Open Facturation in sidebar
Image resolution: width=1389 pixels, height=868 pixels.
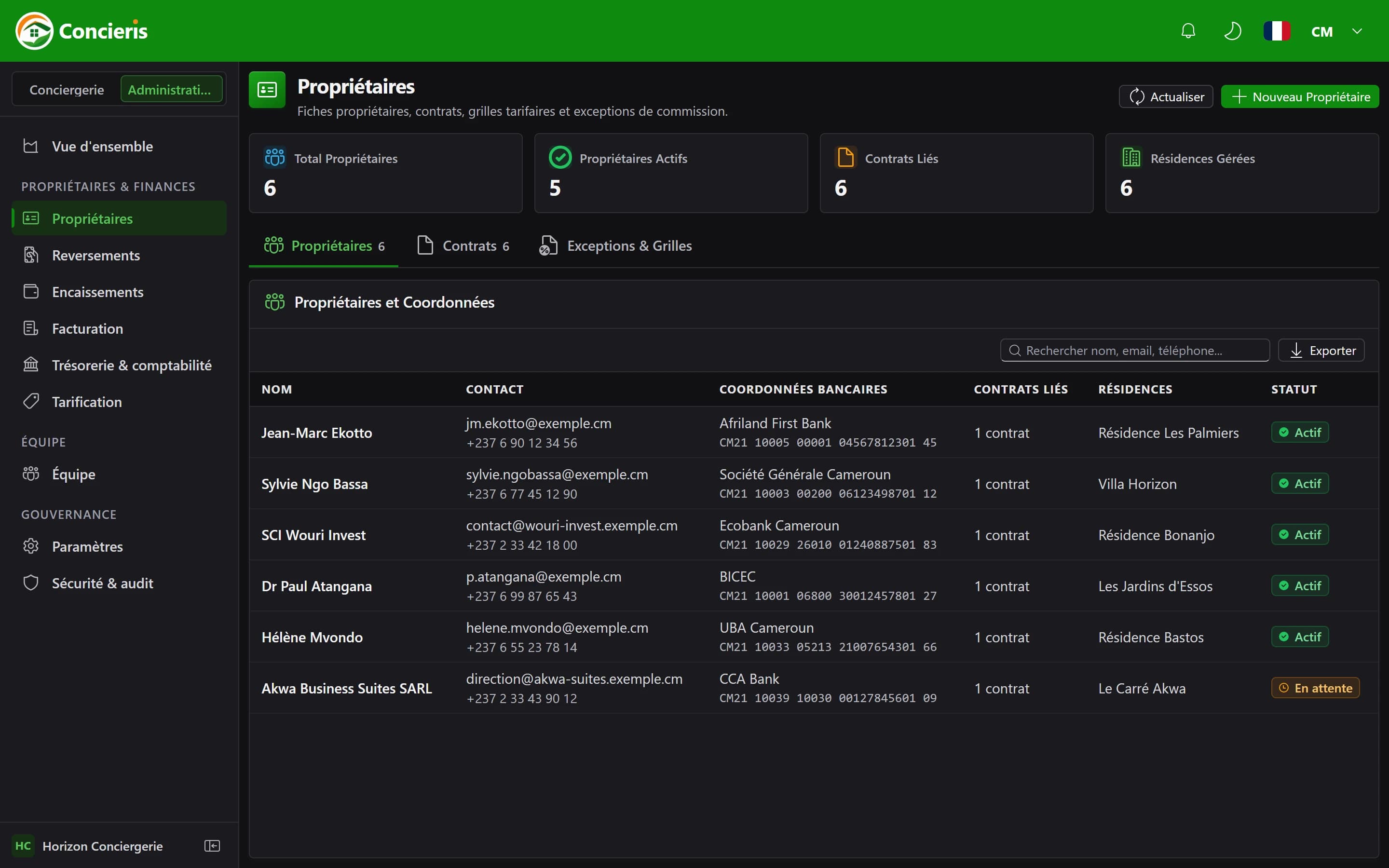click(x=119, y=329)
